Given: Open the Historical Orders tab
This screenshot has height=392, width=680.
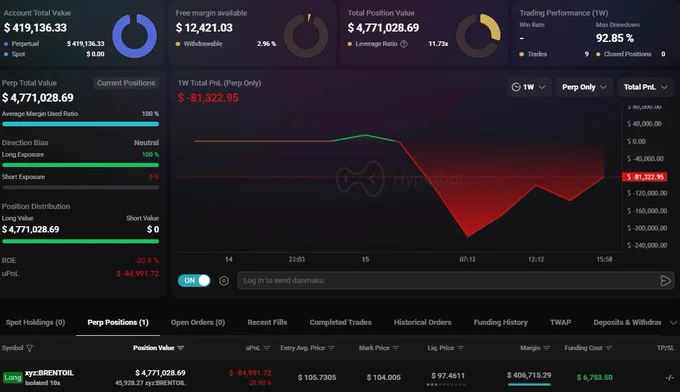Looking at the screenshot, I should pyautogui.click(x=422, y=322).
